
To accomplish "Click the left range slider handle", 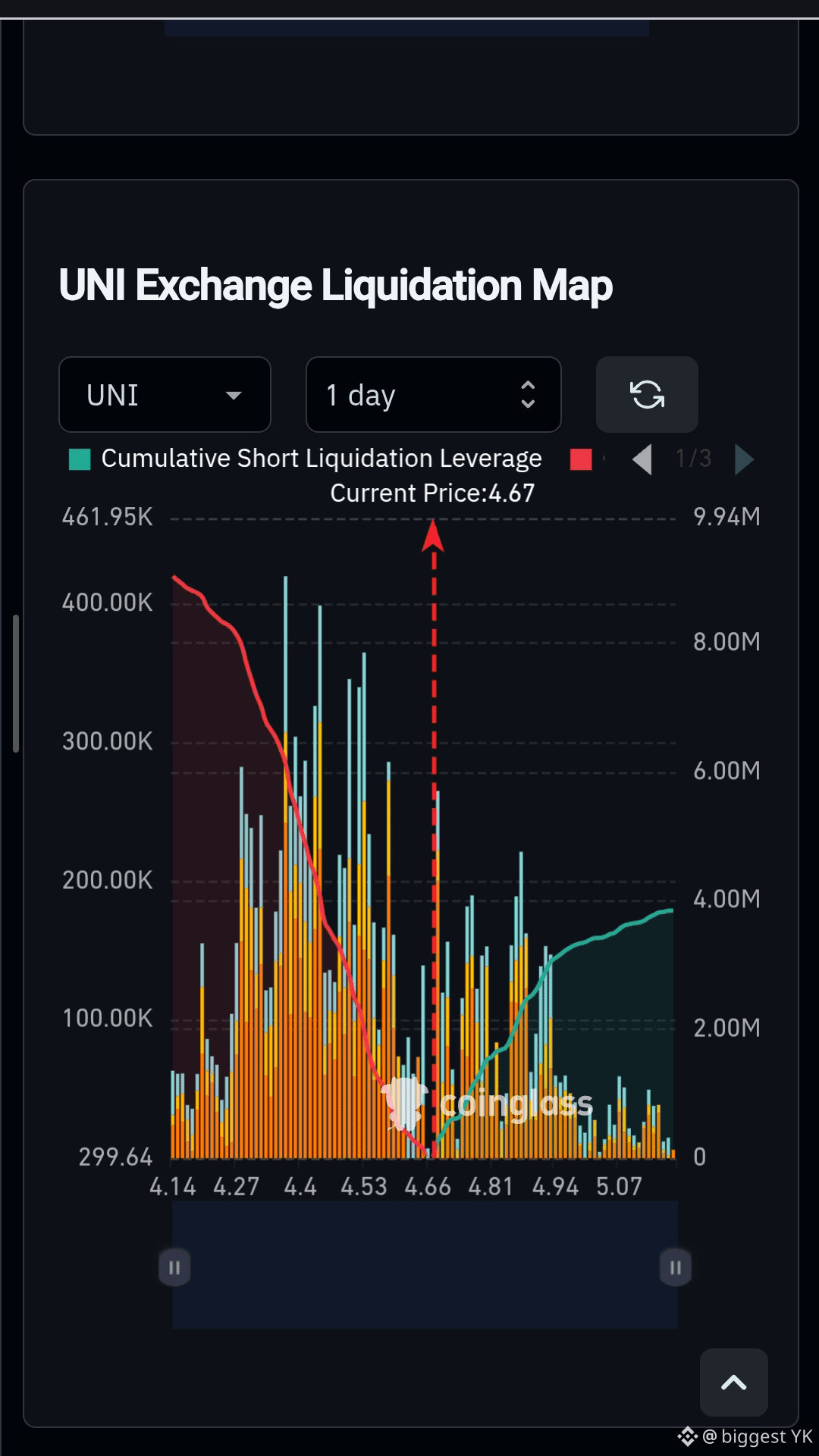I will pyautogui.click(x=174, y=1267).
